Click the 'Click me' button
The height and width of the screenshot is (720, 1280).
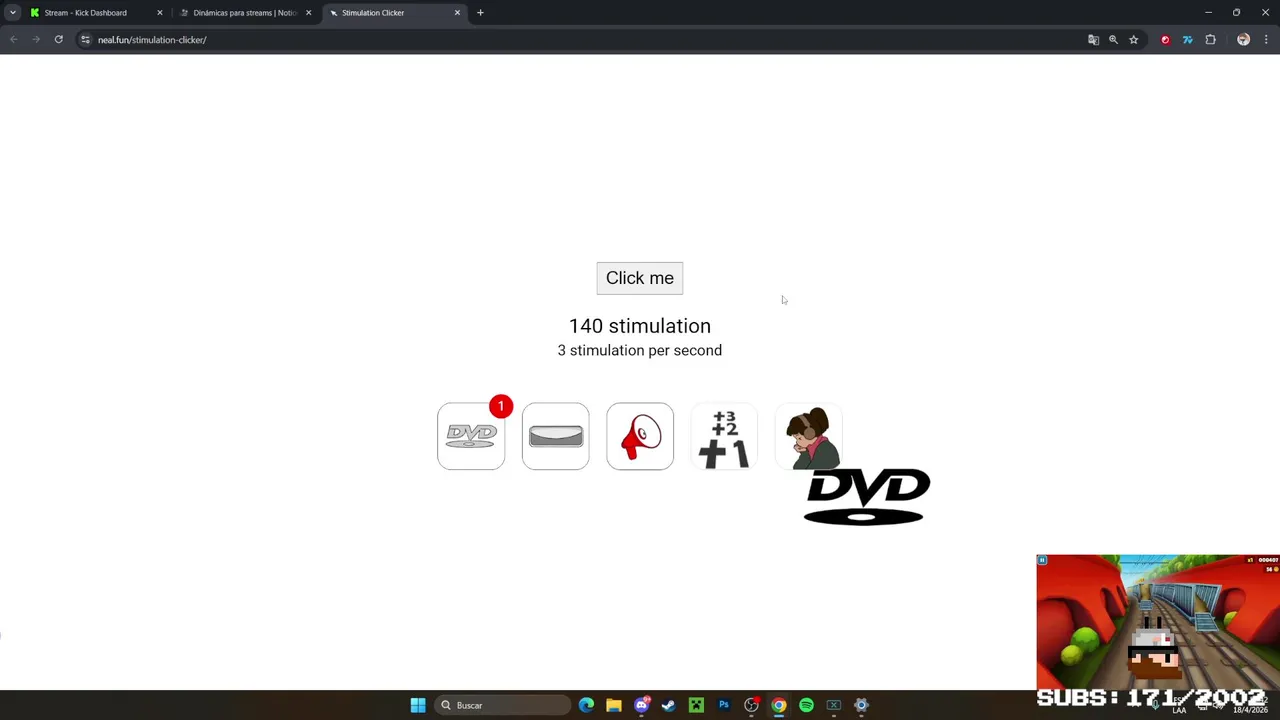pyautogui.click(x=640, y=278)
